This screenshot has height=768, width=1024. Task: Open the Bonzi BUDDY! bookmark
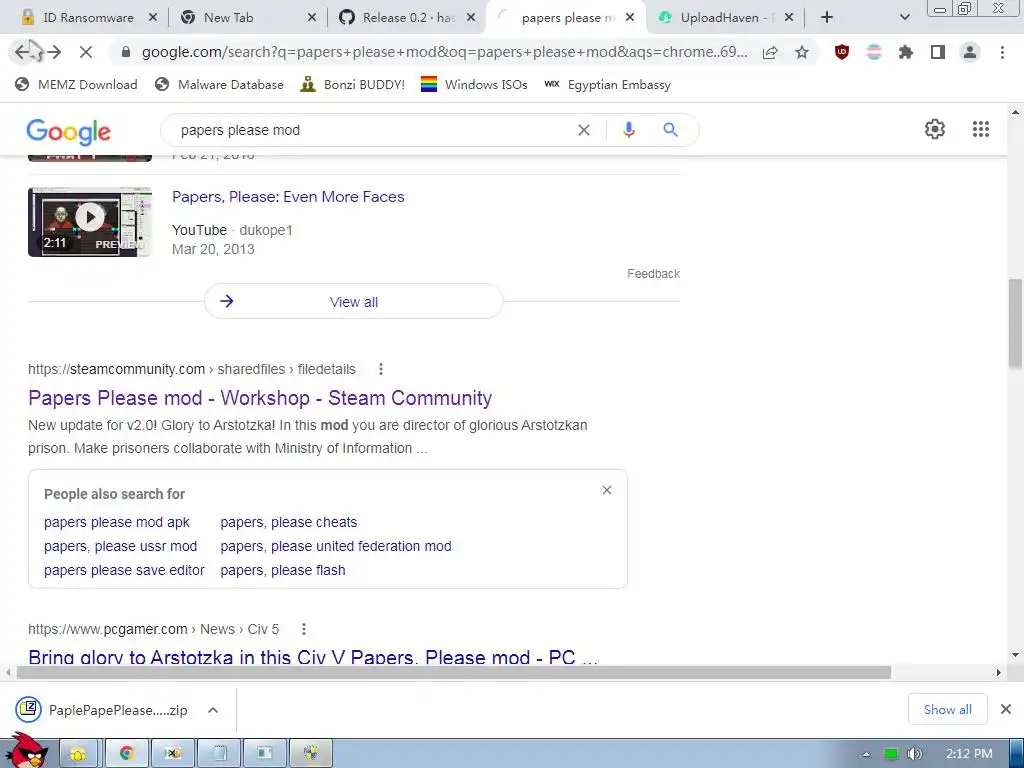pos(353,84)
